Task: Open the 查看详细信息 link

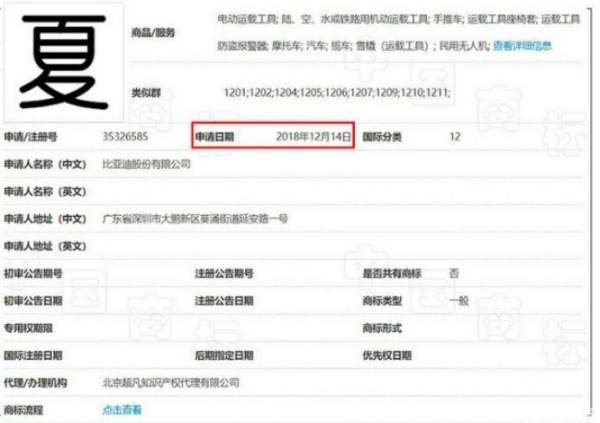Action: pyautogui.click(x=522, y=46)
